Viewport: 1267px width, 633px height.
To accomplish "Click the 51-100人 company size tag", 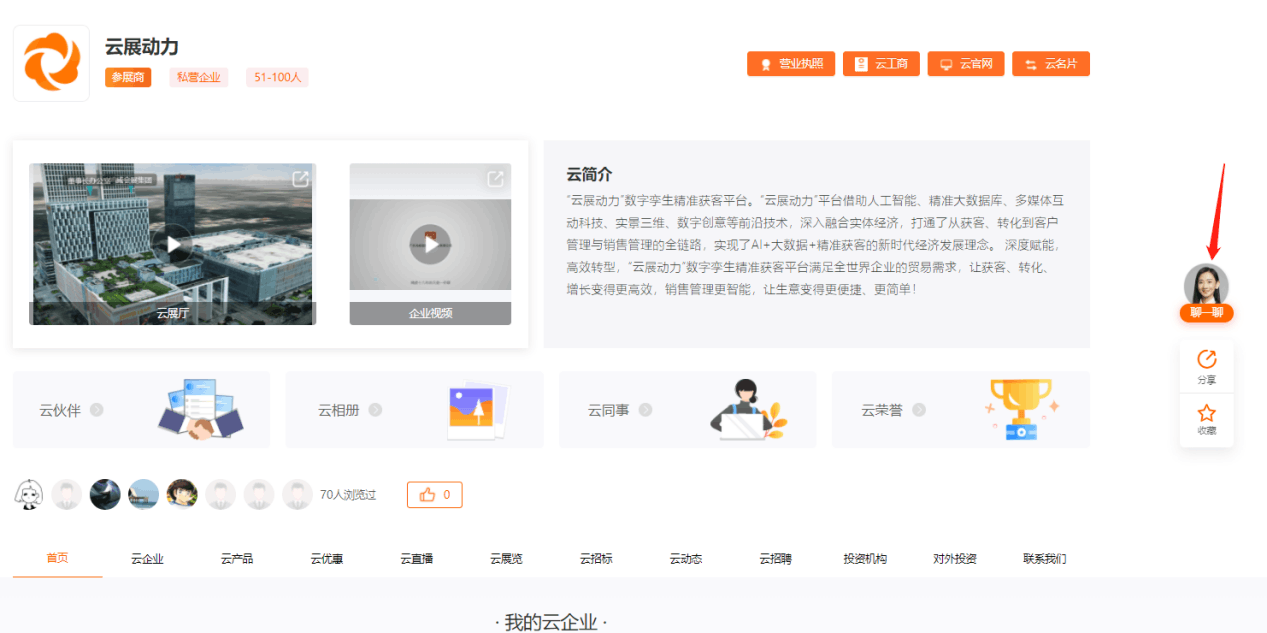I will click(277, 77).
